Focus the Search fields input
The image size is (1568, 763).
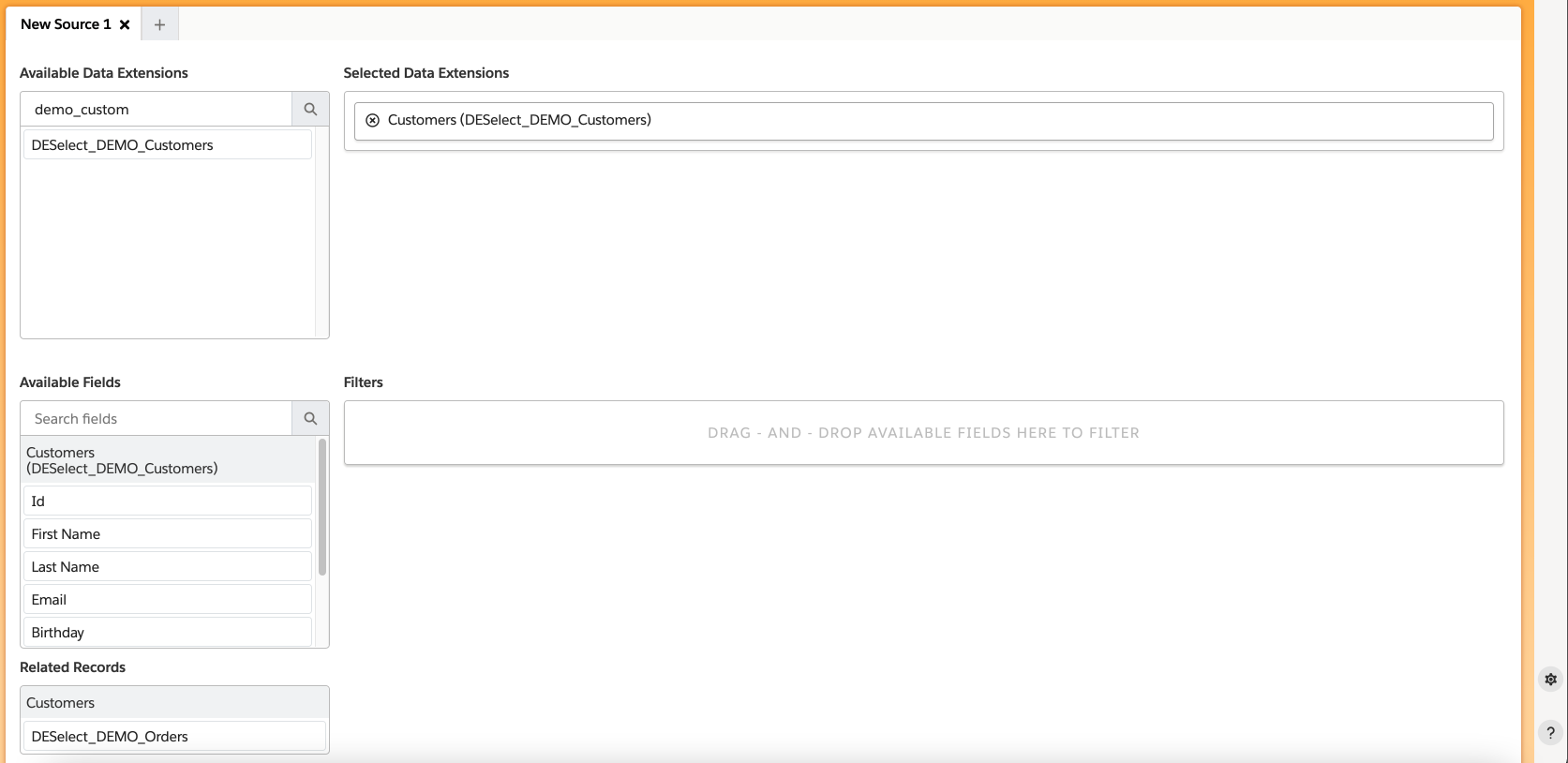pos(157,419)
